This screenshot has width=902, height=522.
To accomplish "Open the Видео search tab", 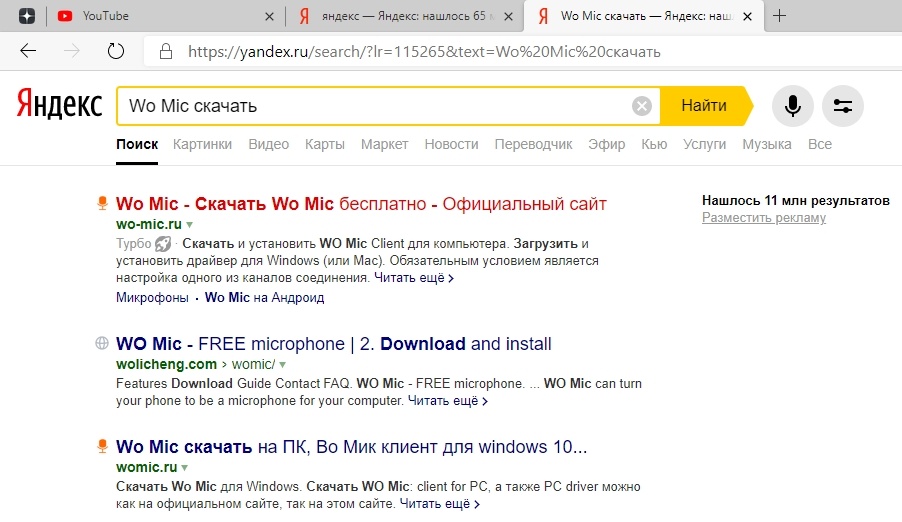I will (x=269, y=144).
